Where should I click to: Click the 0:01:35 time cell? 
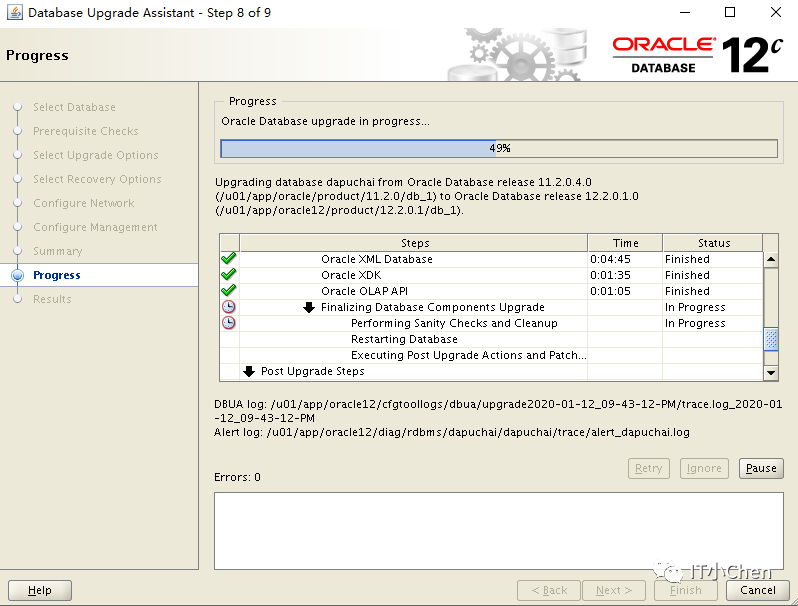coord(610,275)
